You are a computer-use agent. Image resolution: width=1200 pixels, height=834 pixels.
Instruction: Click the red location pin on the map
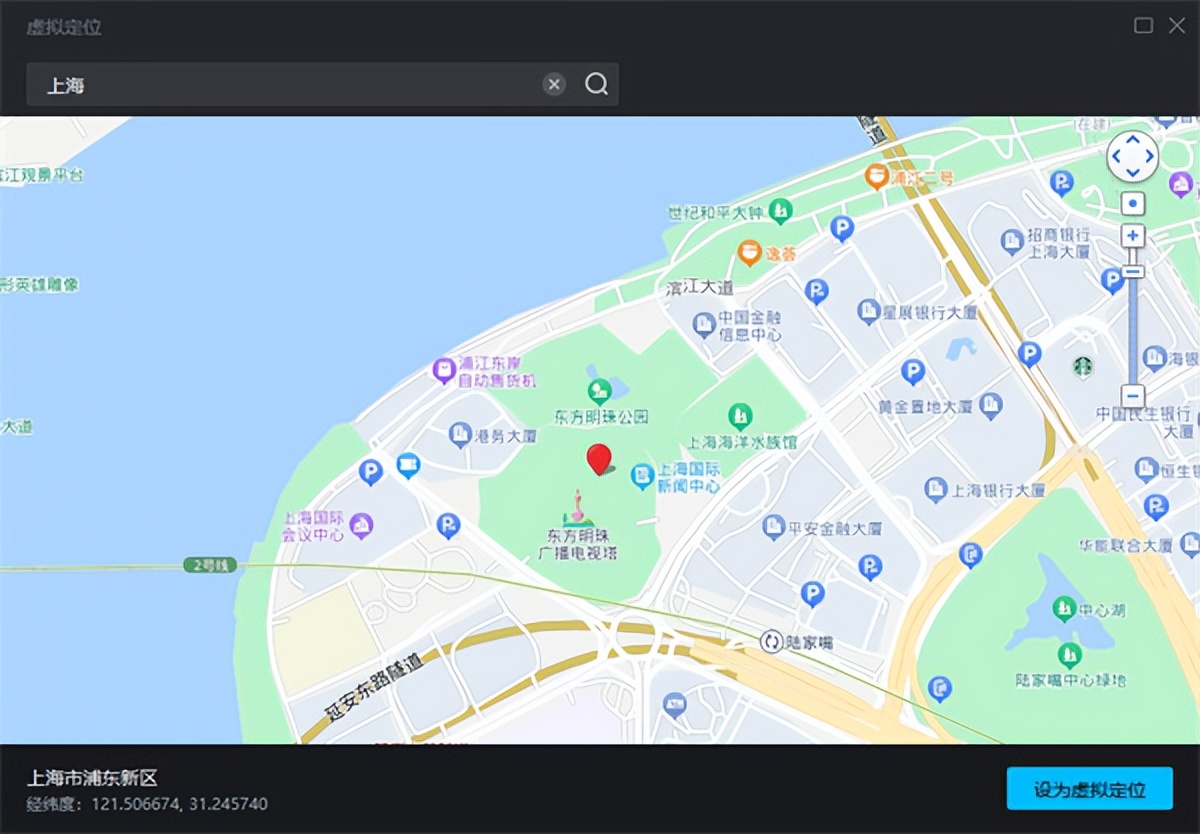pyautogui.click(x=597, y=458)
